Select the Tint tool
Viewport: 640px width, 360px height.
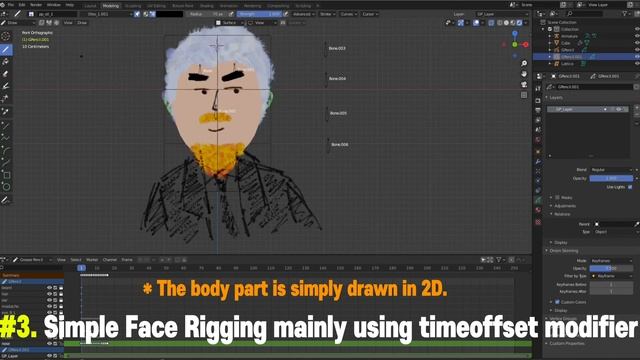point(6,86)
